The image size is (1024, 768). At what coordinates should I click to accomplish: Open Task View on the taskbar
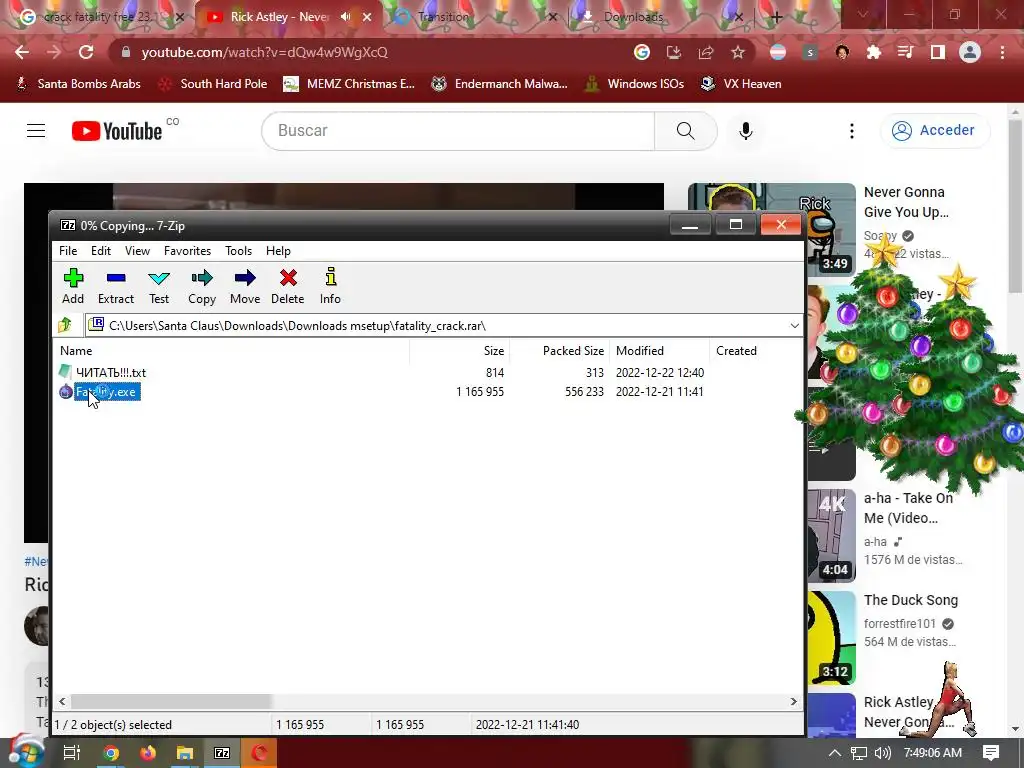tap(72, 753)
